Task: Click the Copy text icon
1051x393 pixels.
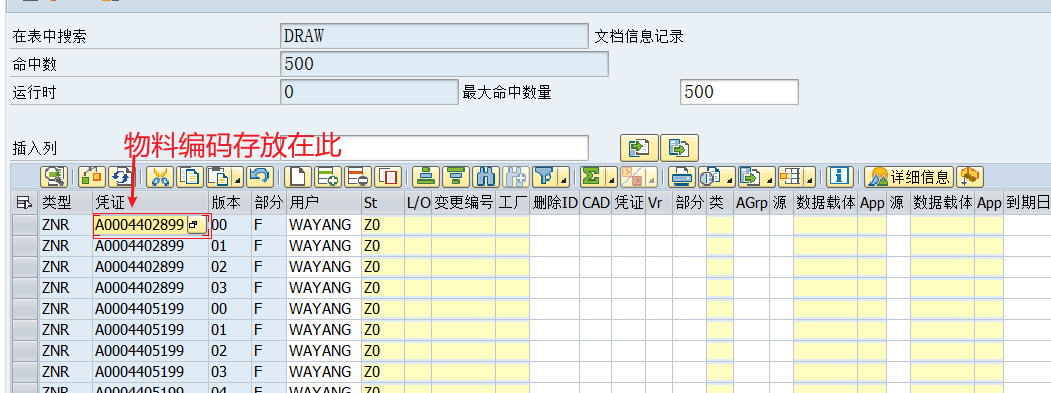Action: pos(190,177)
